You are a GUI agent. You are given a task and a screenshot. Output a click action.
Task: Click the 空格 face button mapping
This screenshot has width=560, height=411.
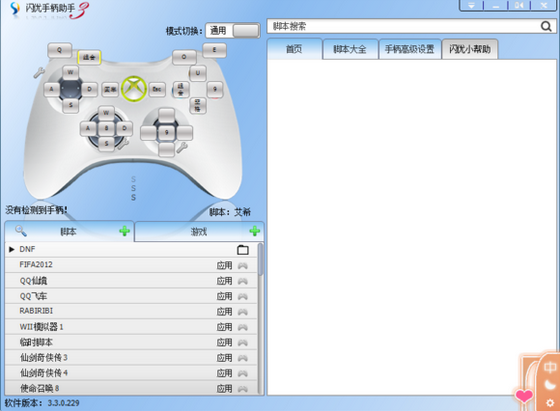(x=198, y=105)
